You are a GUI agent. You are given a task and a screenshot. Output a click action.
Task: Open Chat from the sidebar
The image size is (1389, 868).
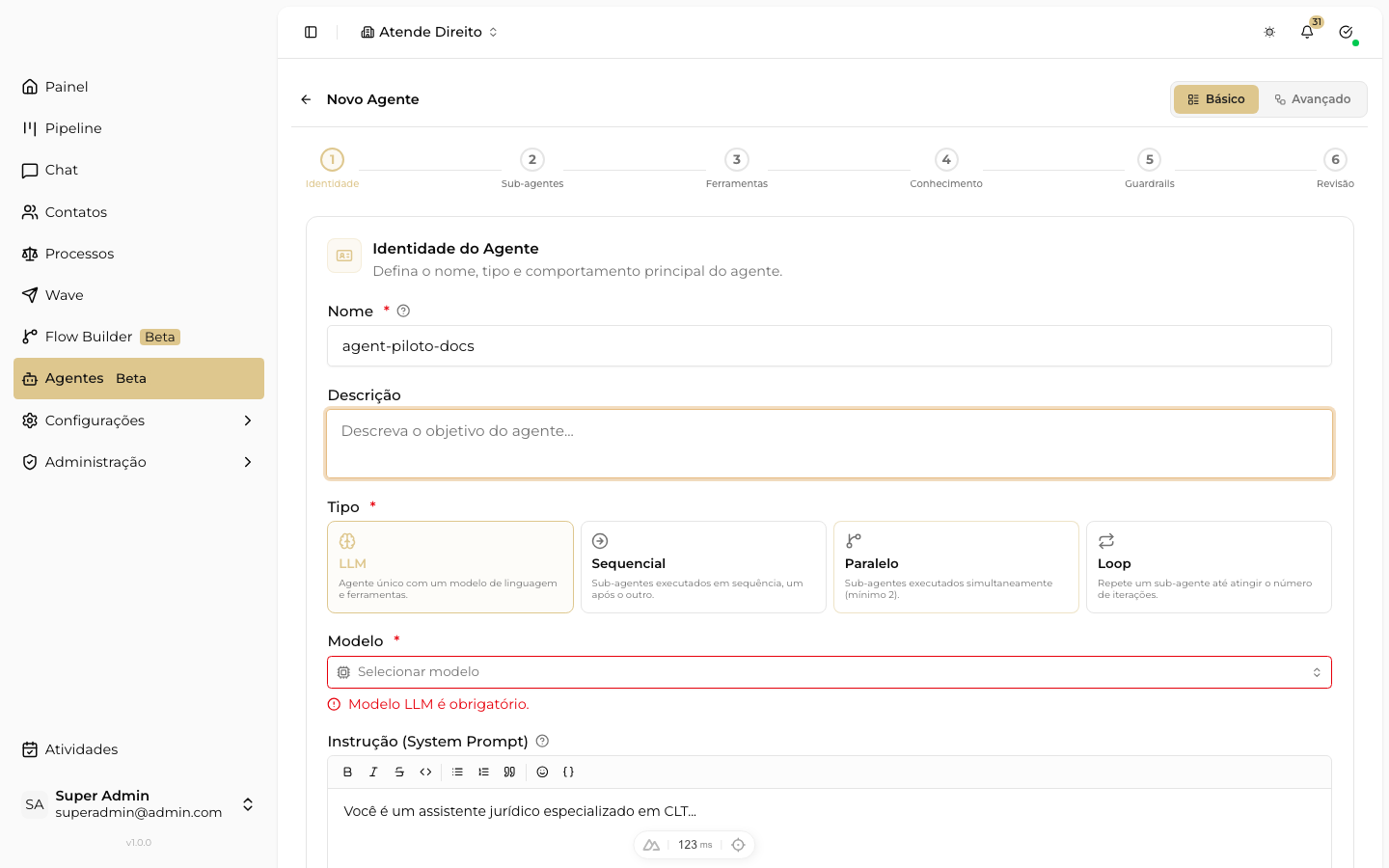pyautogui.click(x=139, y=170)
